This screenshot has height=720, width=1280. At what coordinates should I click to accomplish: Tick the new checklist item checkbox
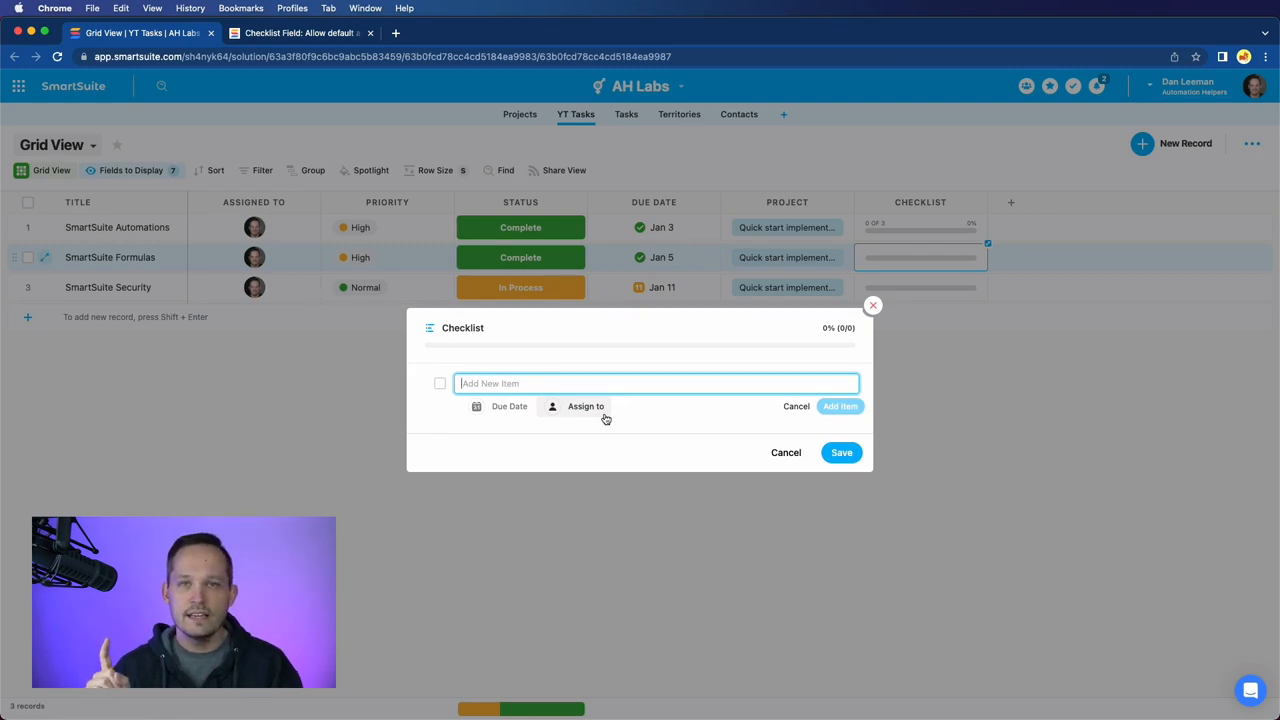click(440, 383)
